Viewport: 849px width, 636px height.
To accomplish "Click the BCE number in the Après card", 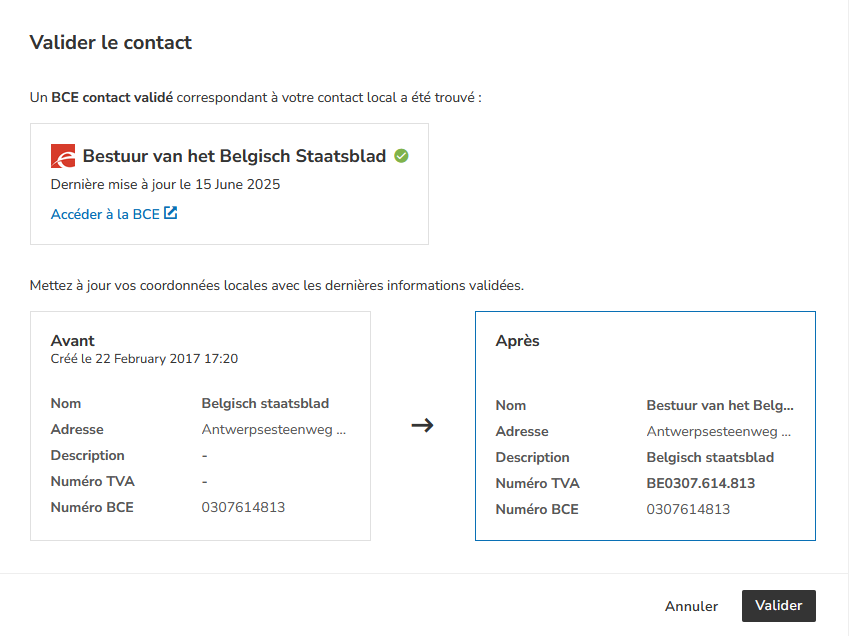I will (688, 510).
